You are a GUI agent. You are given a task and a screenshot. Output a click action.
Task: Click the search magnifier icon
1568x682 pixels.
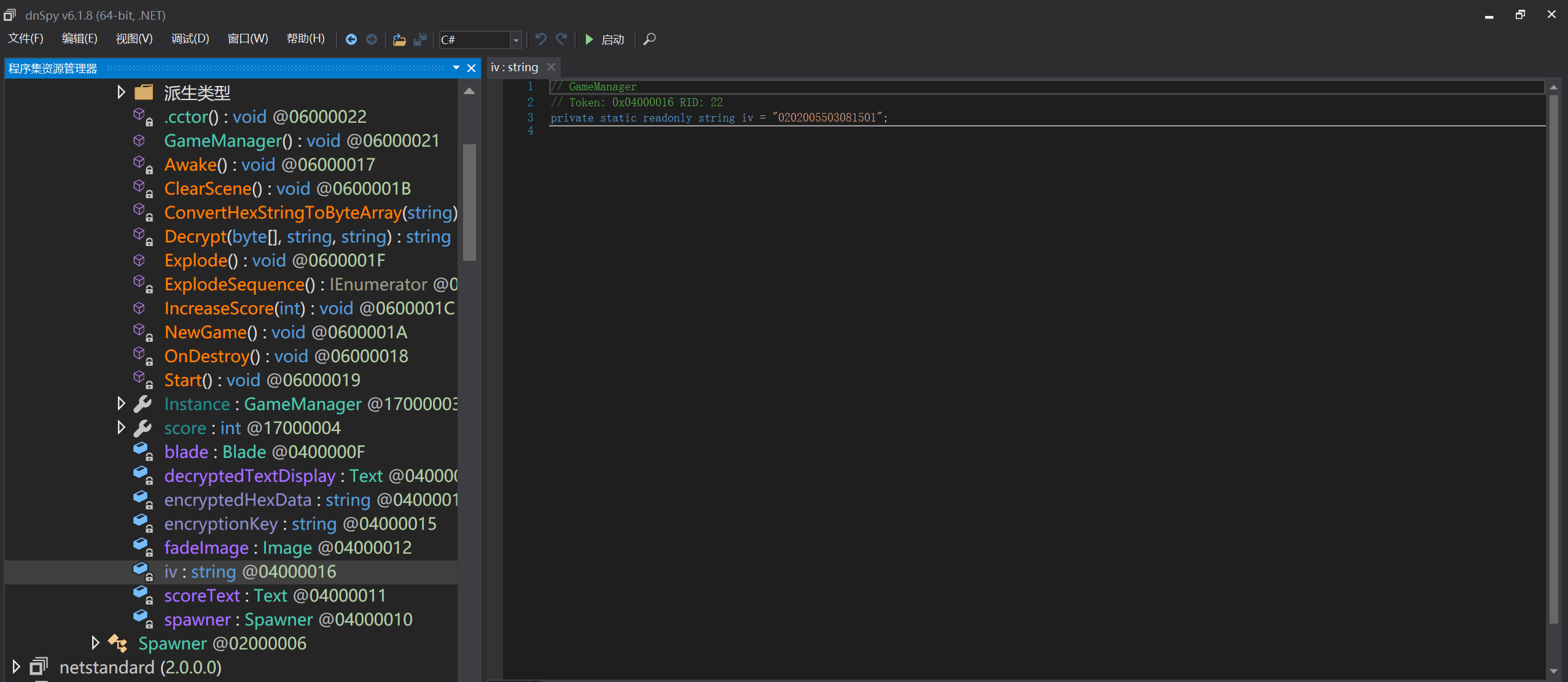click(649, 40)
